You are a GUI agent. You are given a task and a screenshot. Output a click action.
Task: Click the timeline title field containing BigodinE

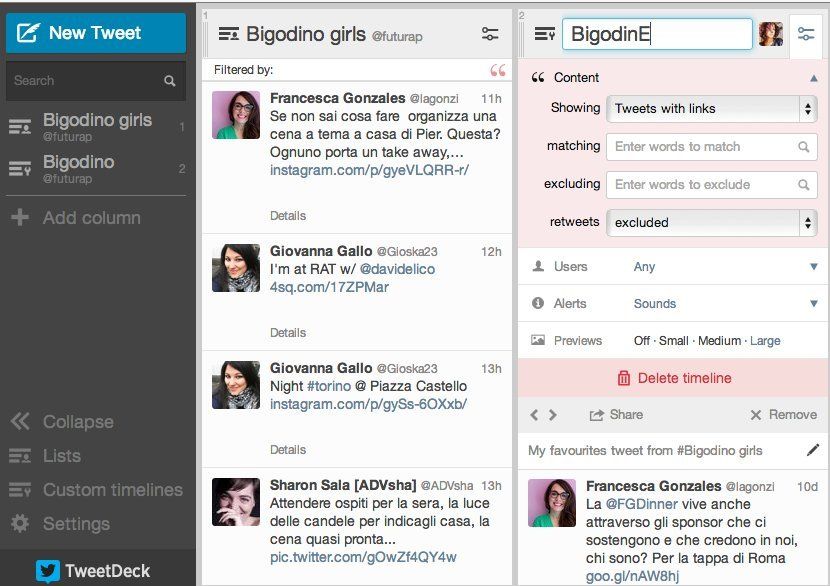coord(657,34)
